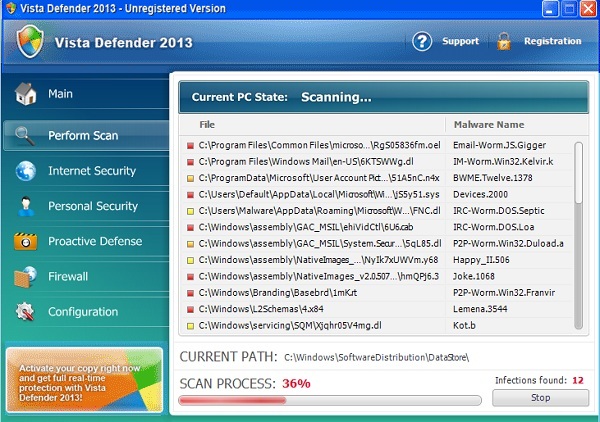
Task: Open Proactive Defense section
Action: (86, 241)
